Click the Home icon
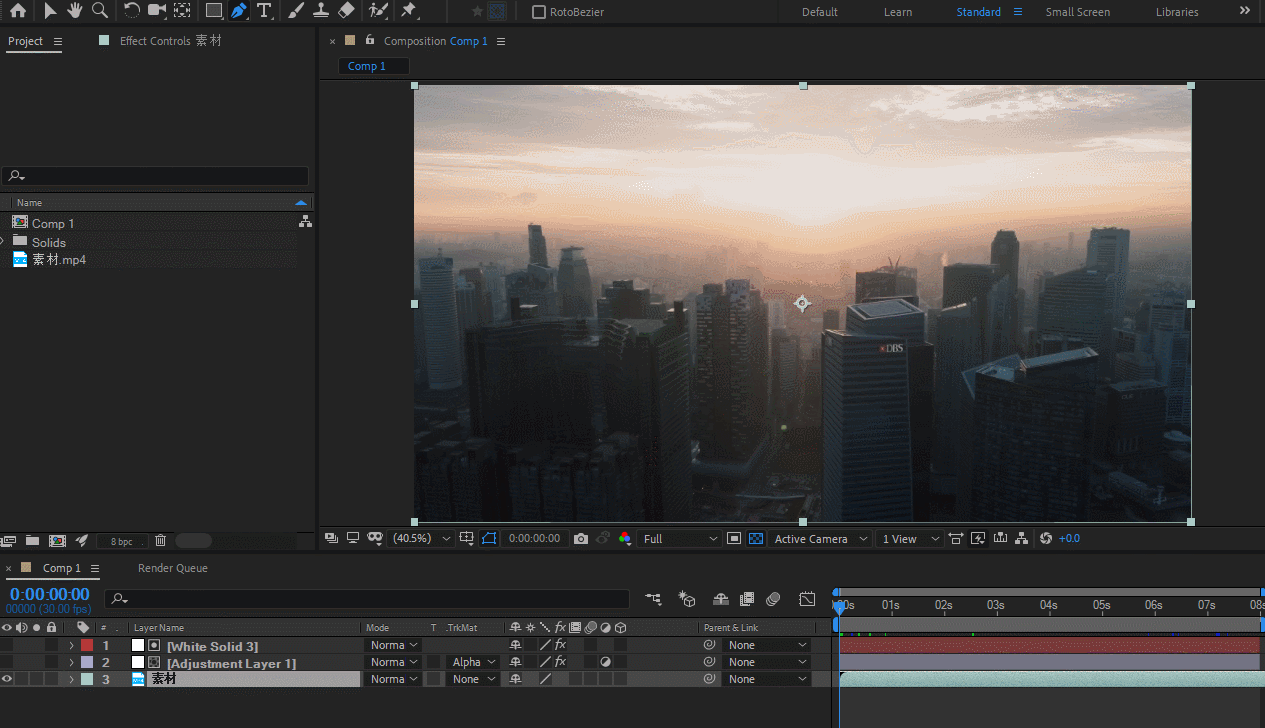 (18, 11)
